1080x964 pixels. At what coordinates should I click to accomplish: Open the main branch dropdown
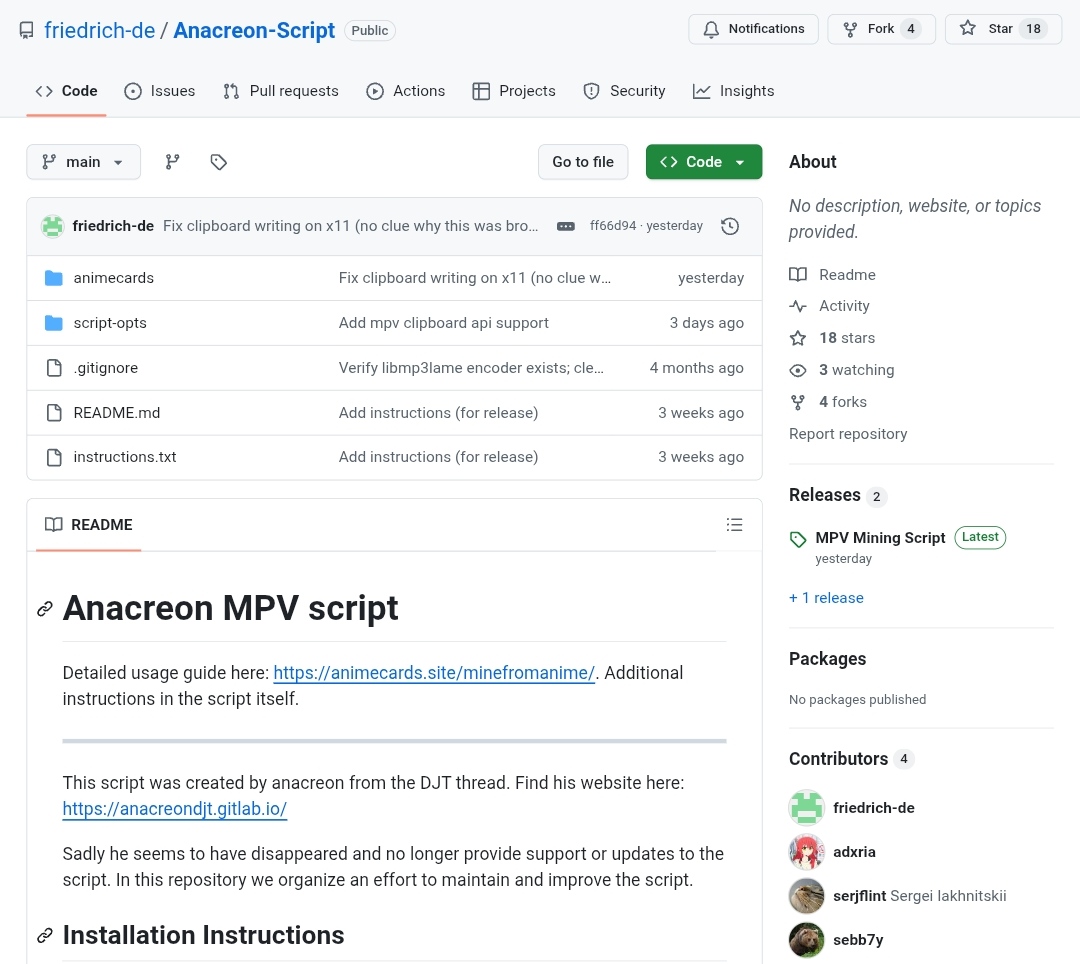coord(83,162)
